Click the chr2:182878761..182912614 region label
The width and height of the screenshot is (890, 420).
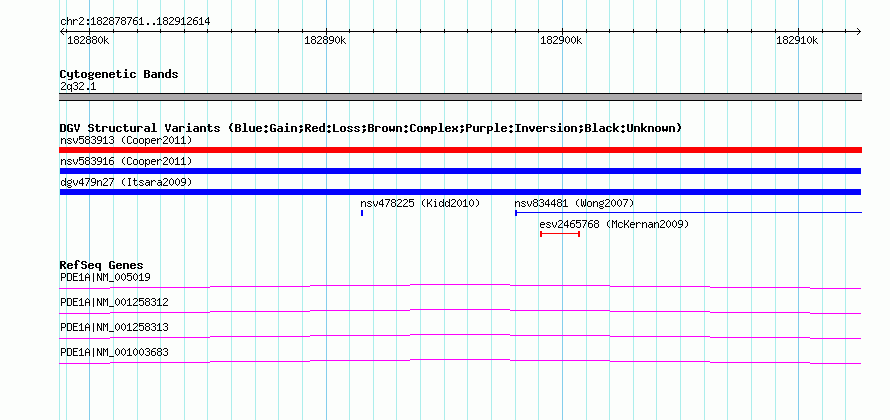click(x=135, y=22)
